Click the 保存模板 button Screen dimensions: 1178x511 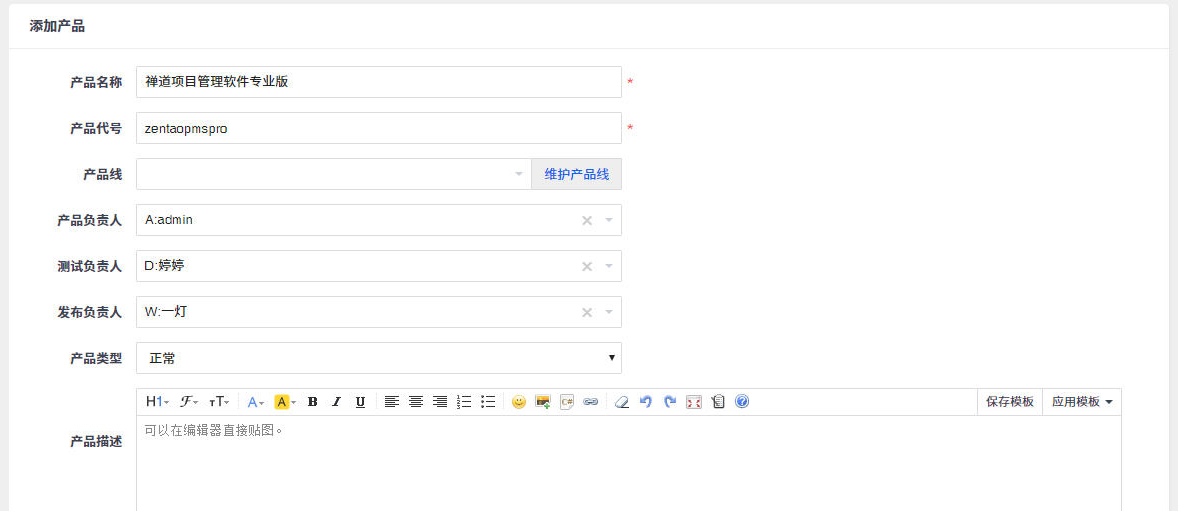click(1010, 402)
